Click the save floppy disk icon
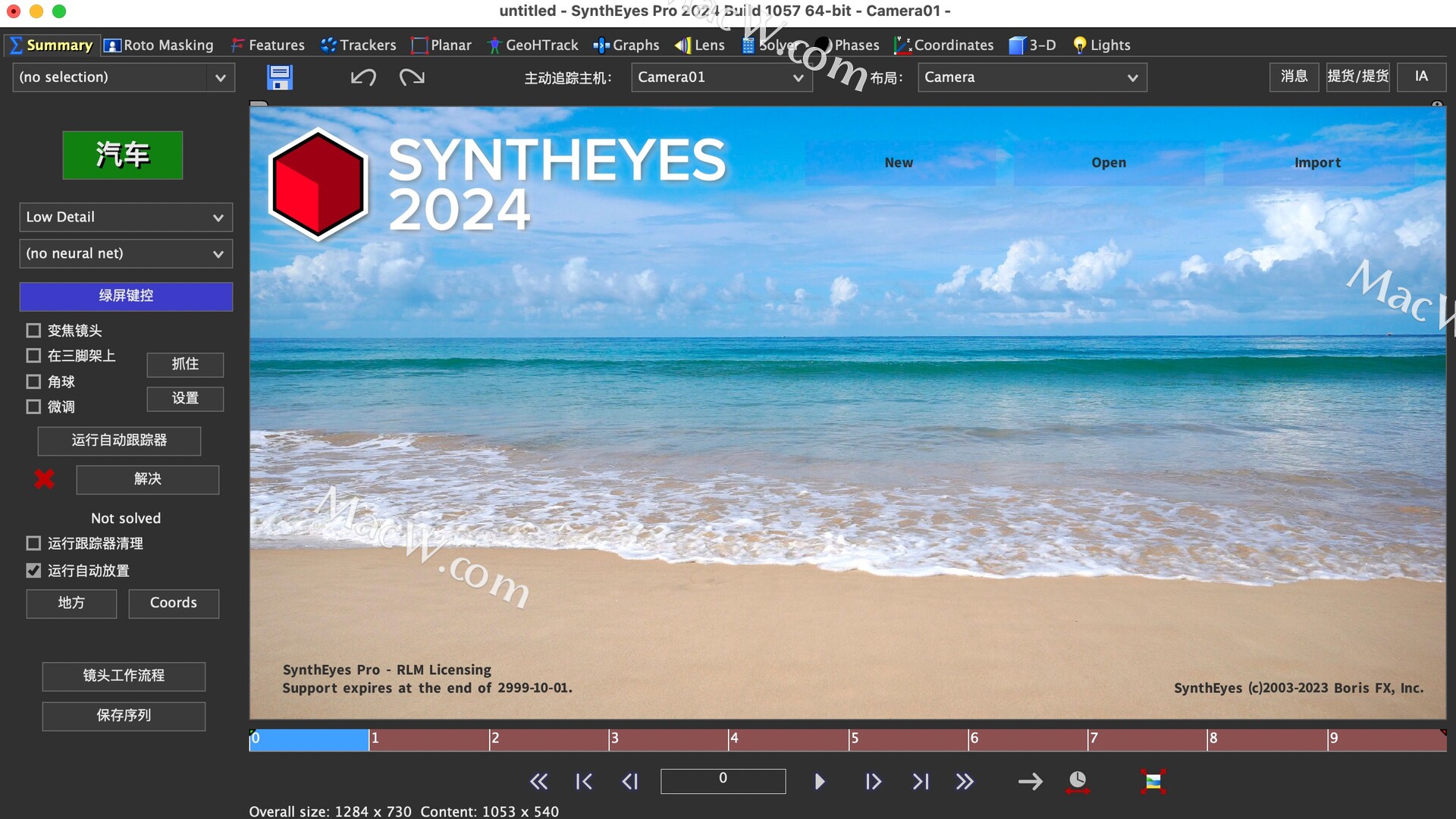This screenshot has height=819, width=1456. coord(280,77)
